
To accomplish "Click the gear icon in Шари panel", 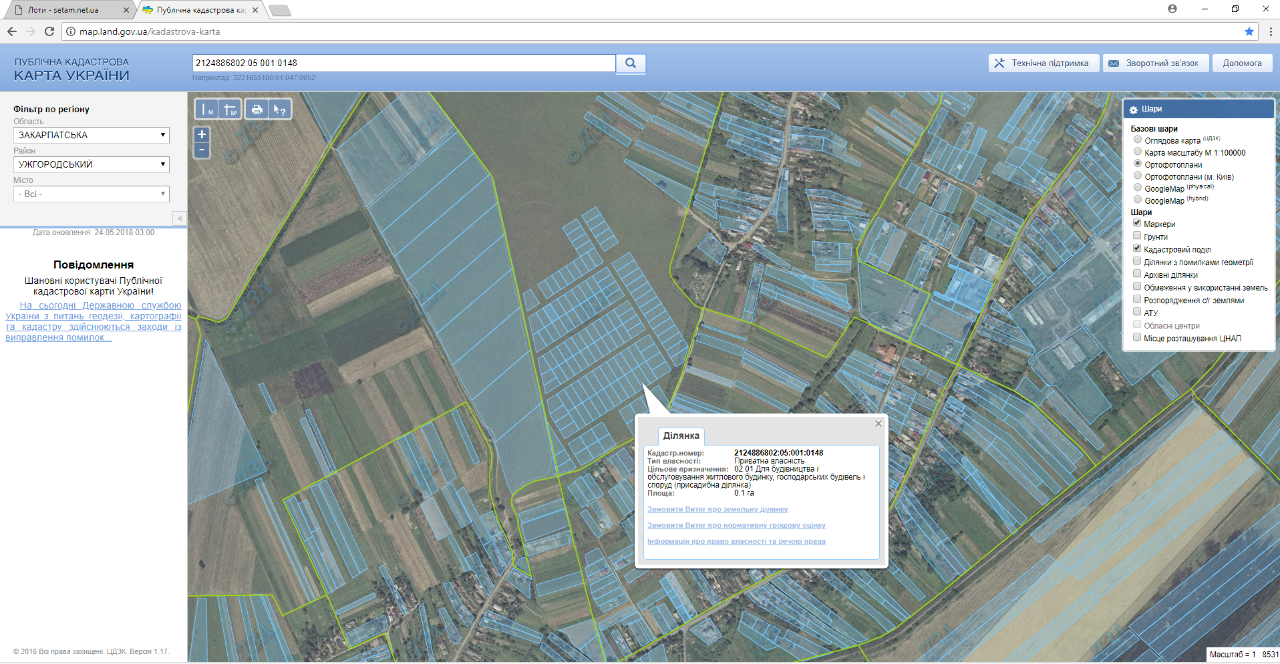I will [x=1133, y=110].
